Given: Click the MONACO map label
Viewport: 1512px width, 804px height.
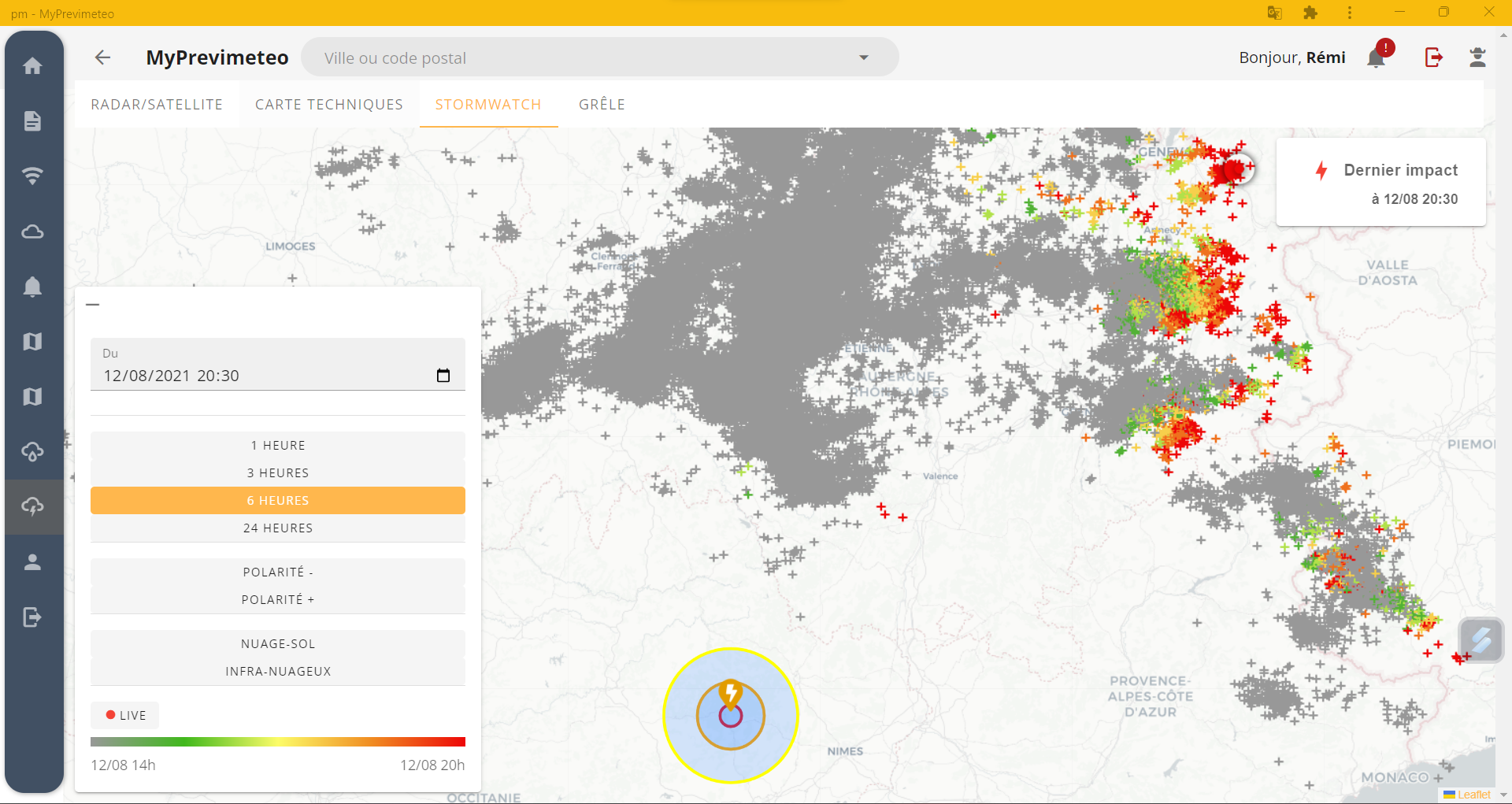Looking at the screenshot, I should (x=1395, y=777).
